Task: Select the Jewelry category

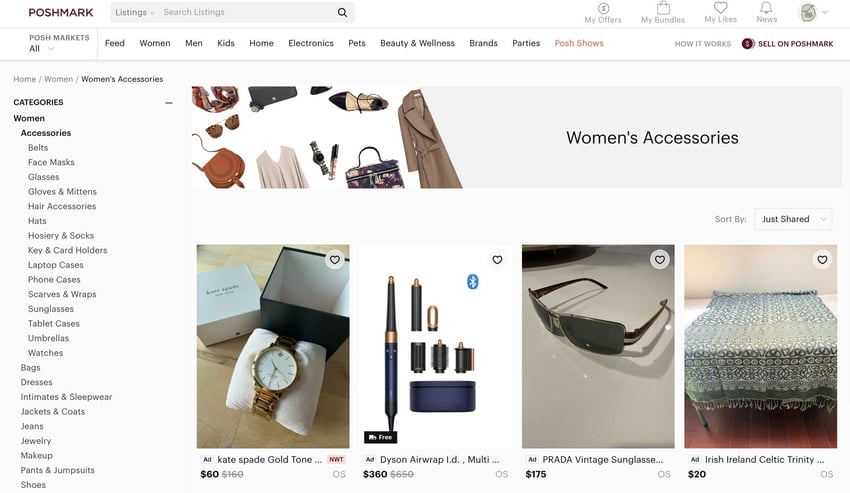Action: click(36, 440)
